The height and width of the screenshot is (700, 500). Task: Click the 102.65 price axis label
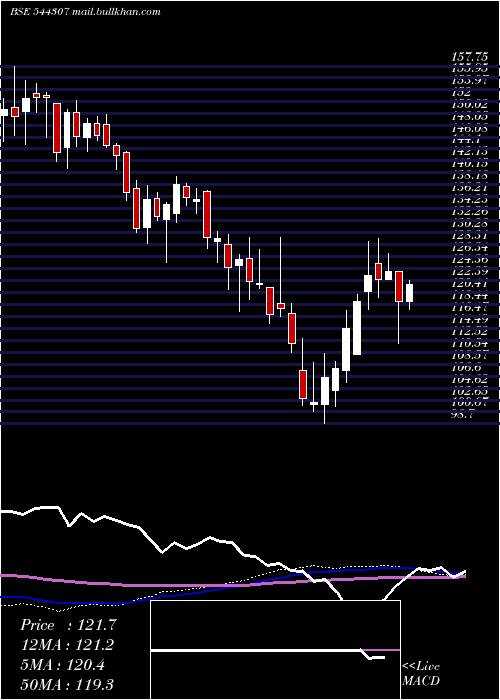[472, 392]
